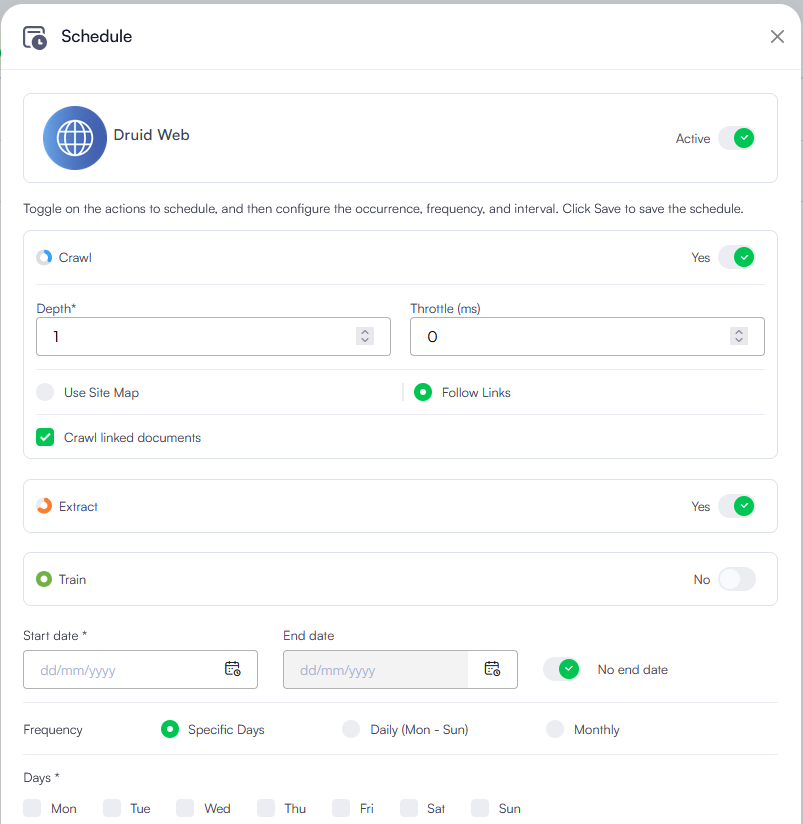
Task: Check the Wed day checkbox
Action: pyautogui.click(x=185, y=808)
